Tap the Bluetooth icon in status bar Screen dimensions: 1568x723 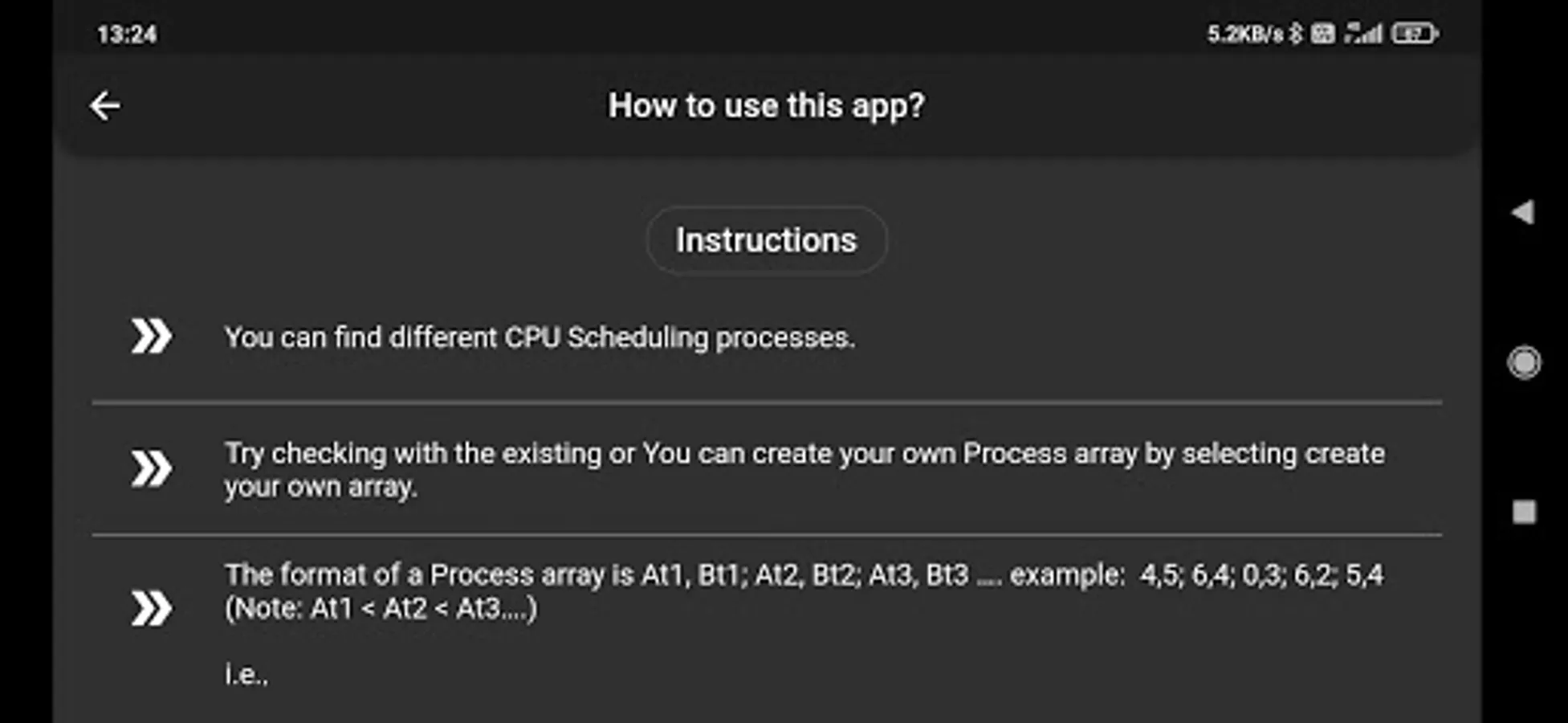1295,34
